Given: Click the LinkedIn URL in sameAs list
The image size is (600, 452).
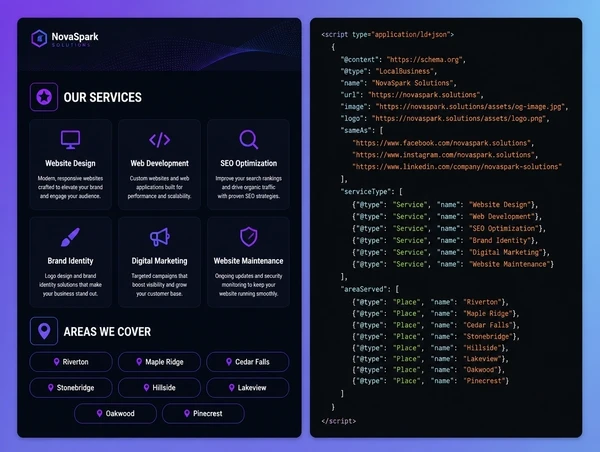Looking at the screenshot, I should [457, 167].
